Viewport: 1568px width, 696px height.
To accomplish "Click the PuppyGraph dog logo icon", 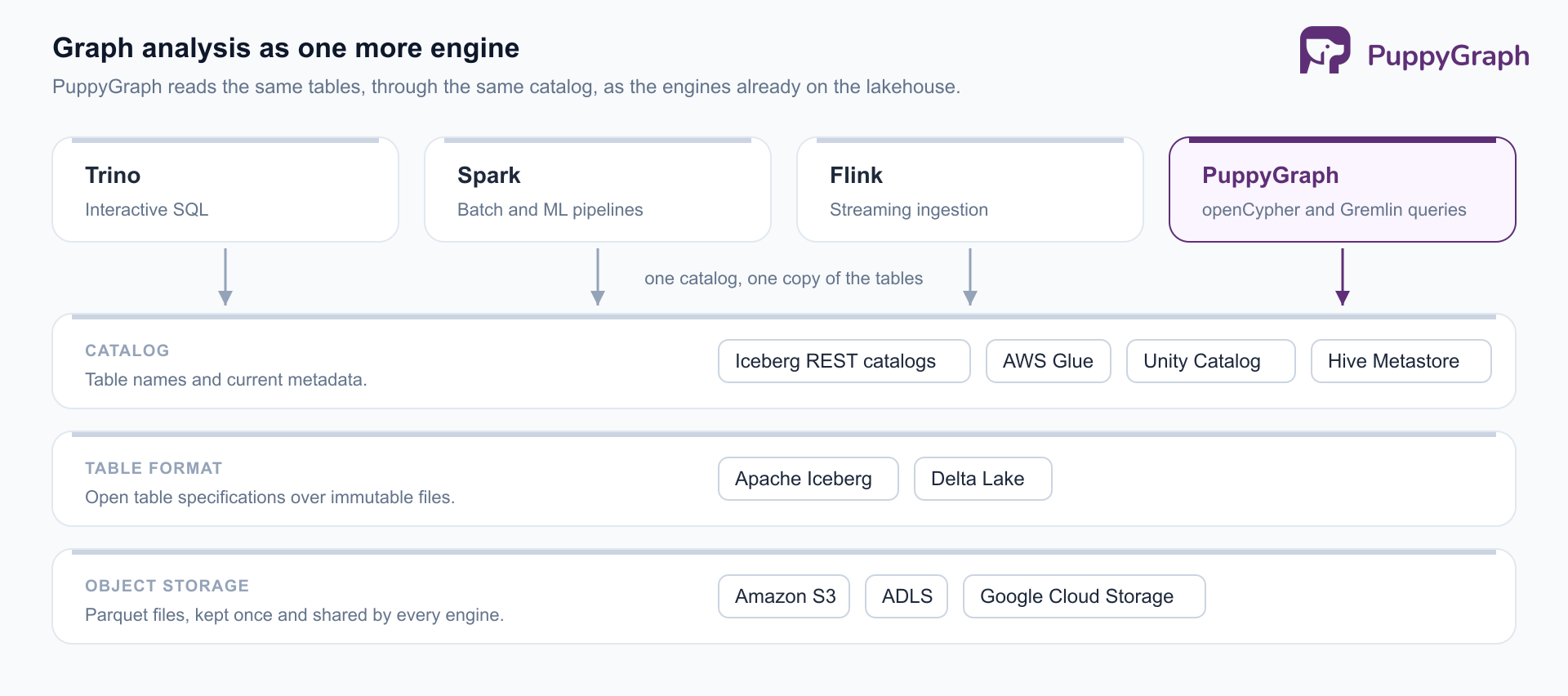I will point(1325,51).
